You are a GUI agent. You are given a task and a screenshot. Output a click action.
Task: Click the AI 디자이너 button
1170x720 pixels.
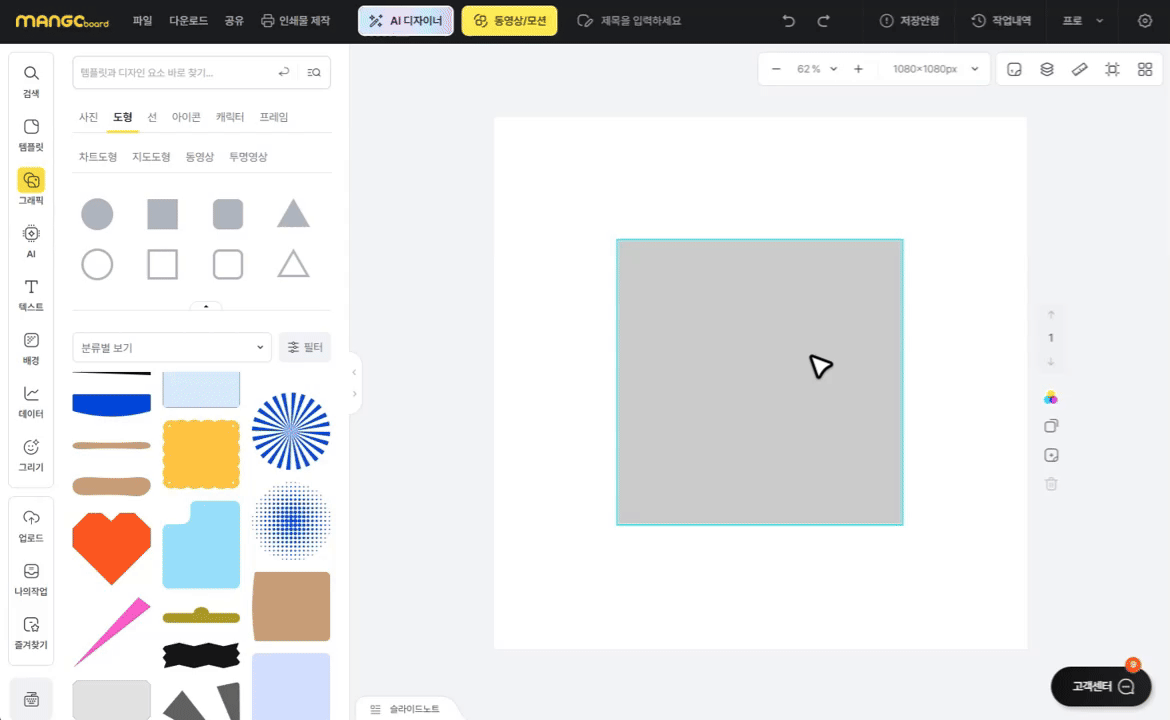[406, 21]
